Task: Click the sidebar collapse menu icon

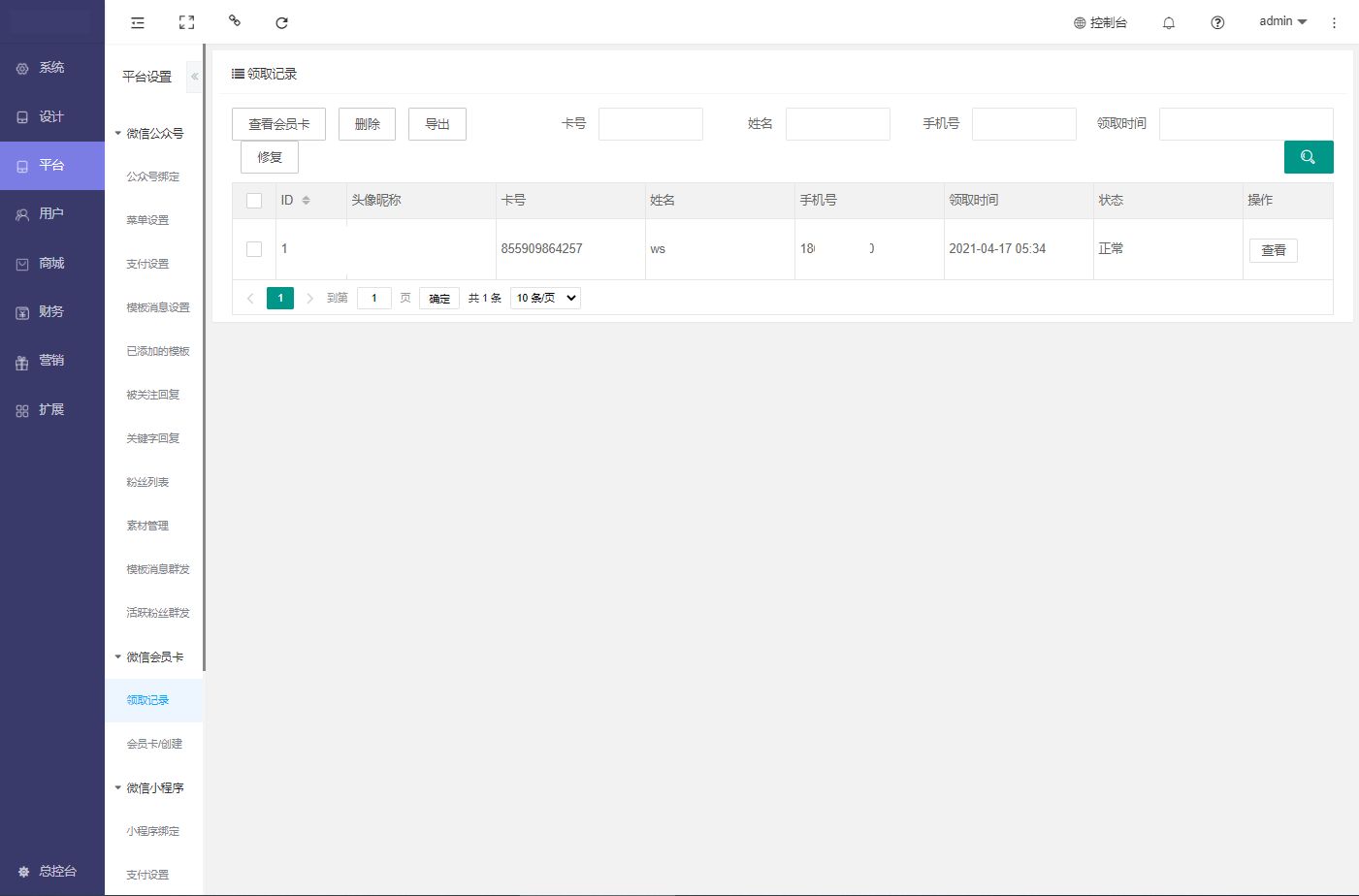Action: (x=138, y=22)
